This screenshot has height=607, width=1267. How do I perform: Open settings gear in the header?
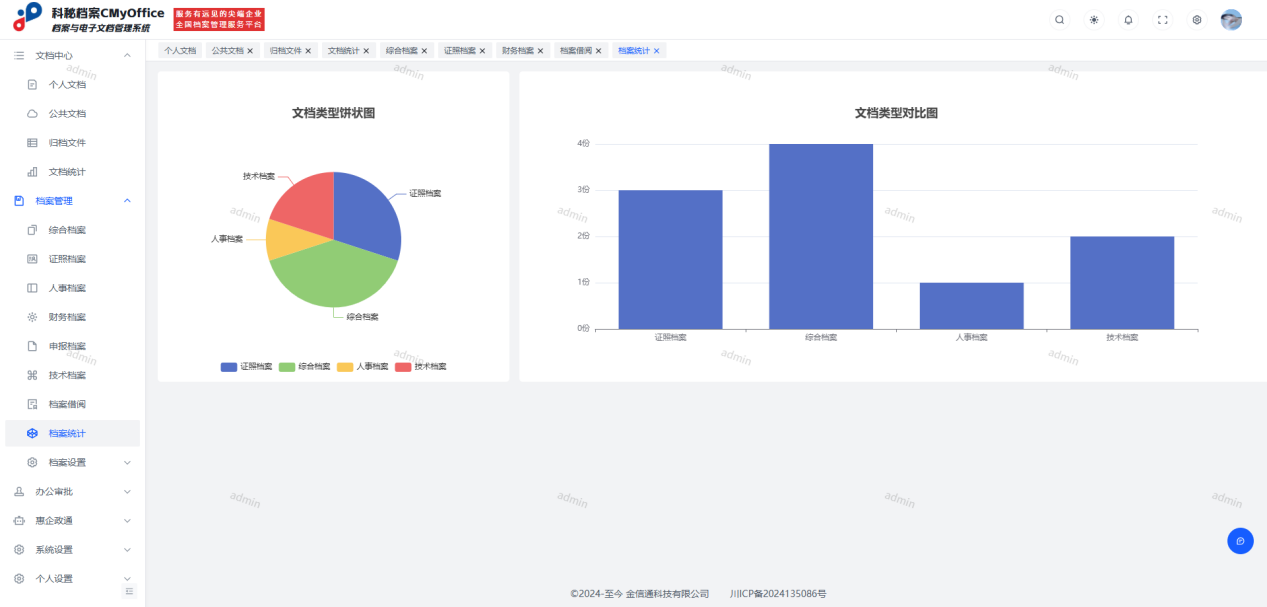(x=1196, y=20)
